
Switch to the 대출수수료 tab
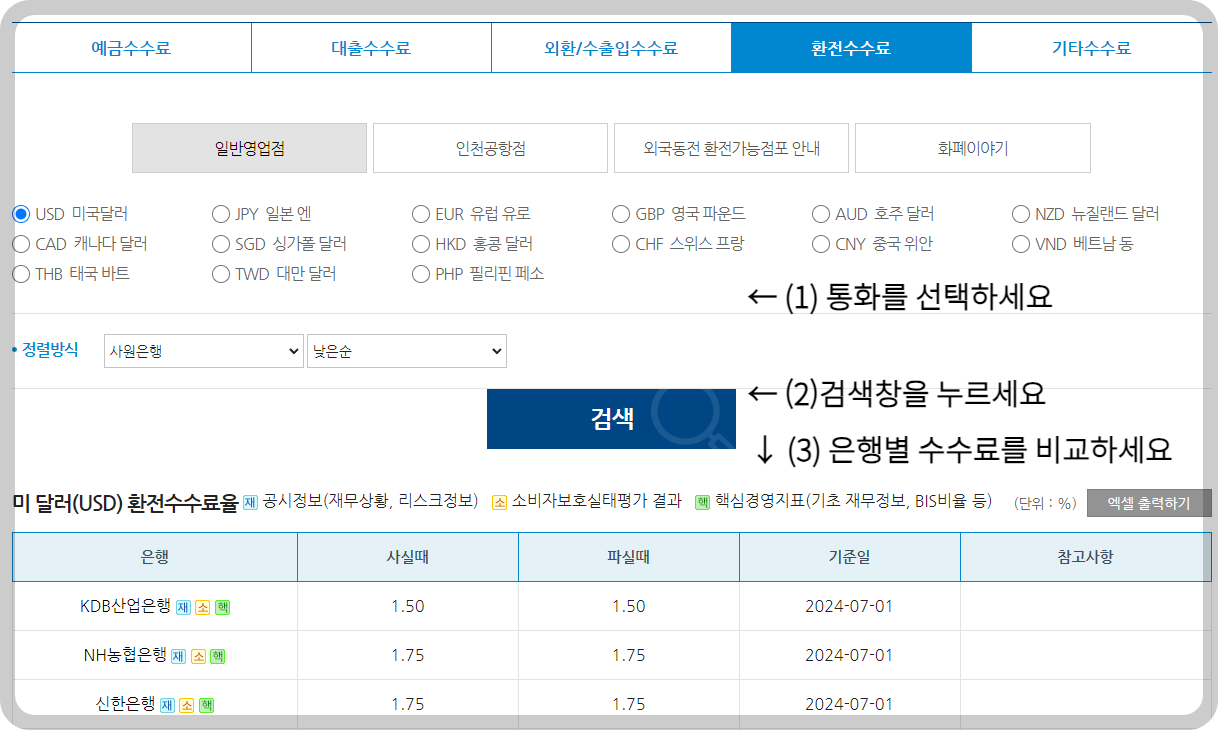pos(370,47)
